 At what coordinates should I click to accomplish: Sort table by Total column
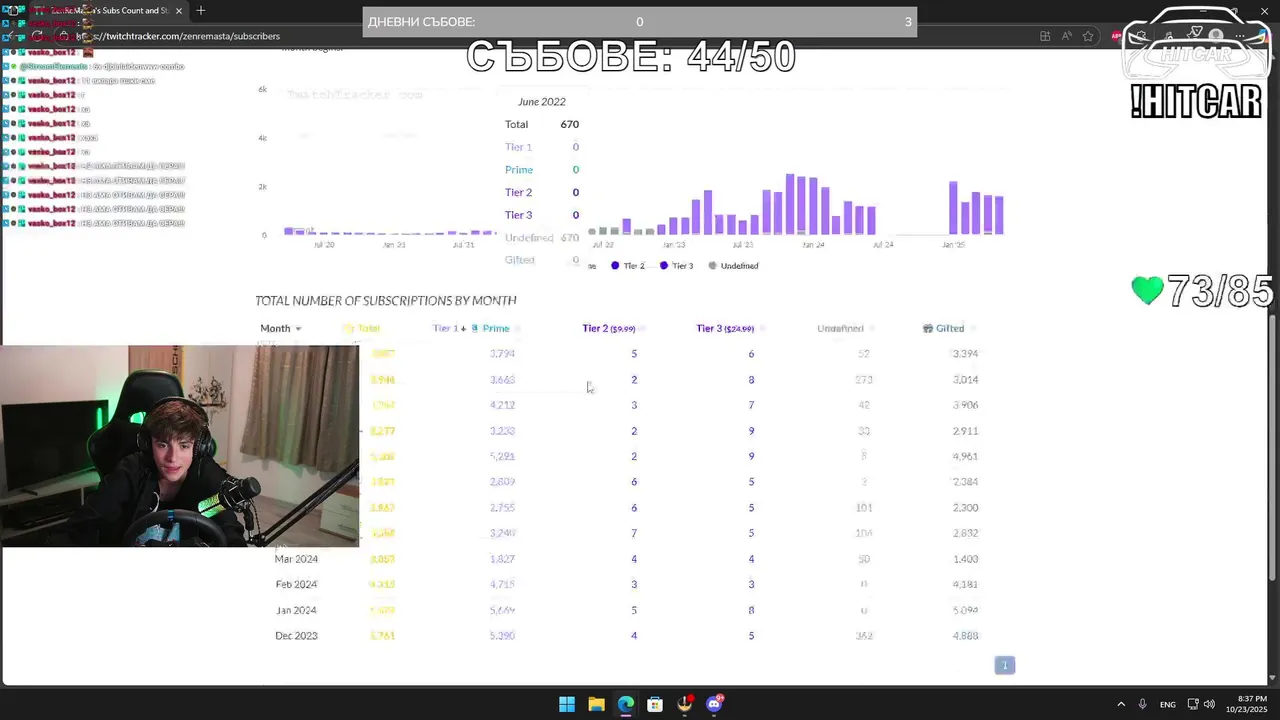(x=362, y=328)
